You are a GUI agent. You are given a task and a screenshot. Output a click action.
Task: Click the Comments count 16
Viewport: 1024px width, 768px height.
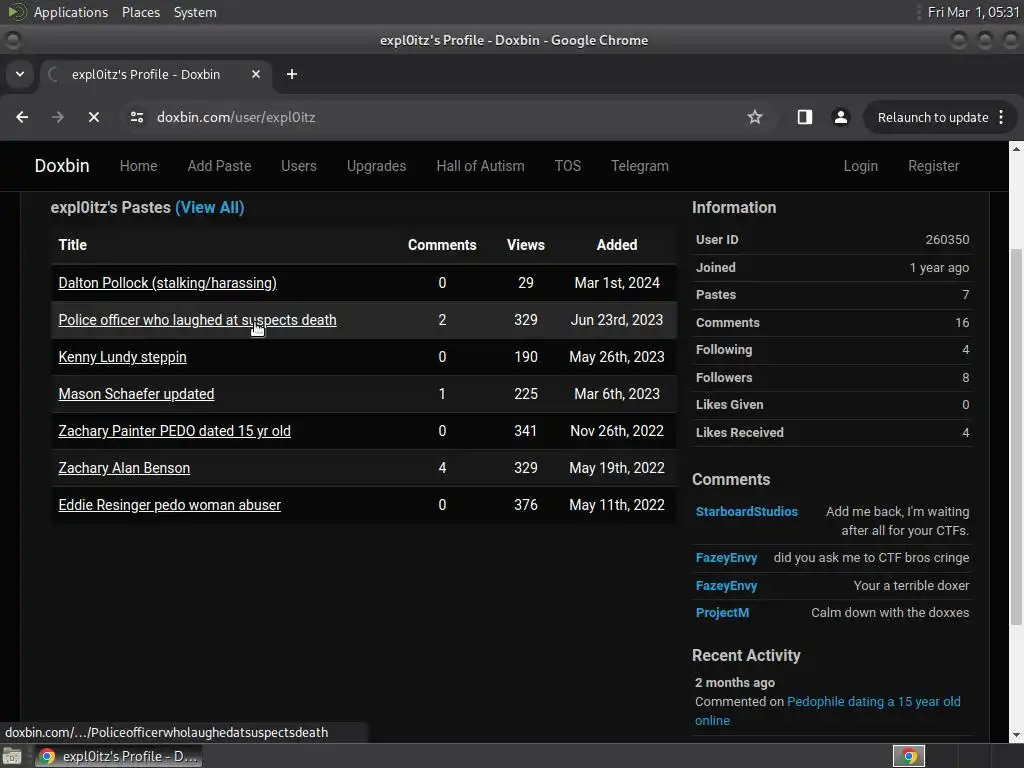962,323
